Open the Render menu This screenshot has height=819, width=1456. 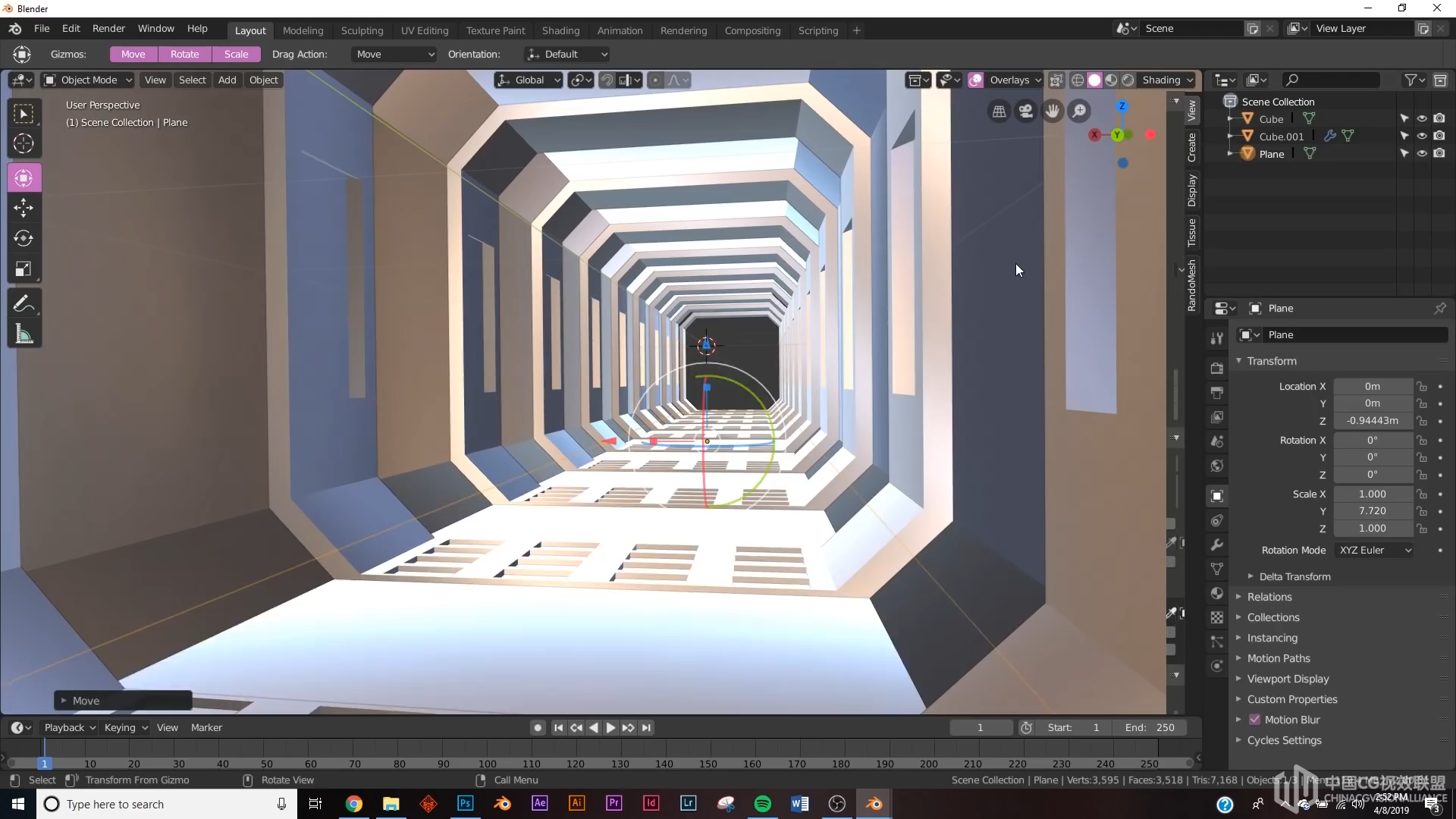click(x=108, y=28)
